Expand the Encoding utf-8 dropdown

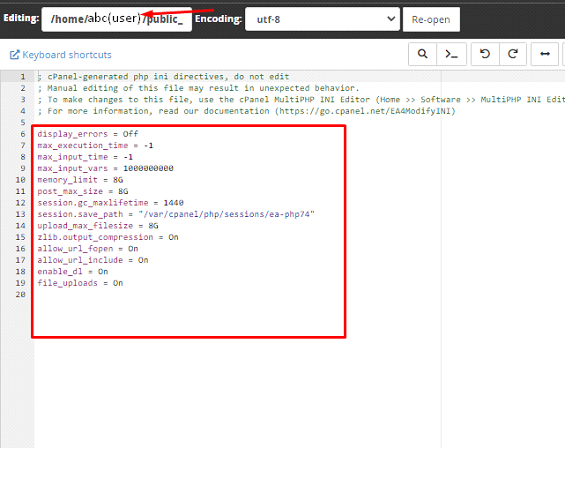point(322,19)
